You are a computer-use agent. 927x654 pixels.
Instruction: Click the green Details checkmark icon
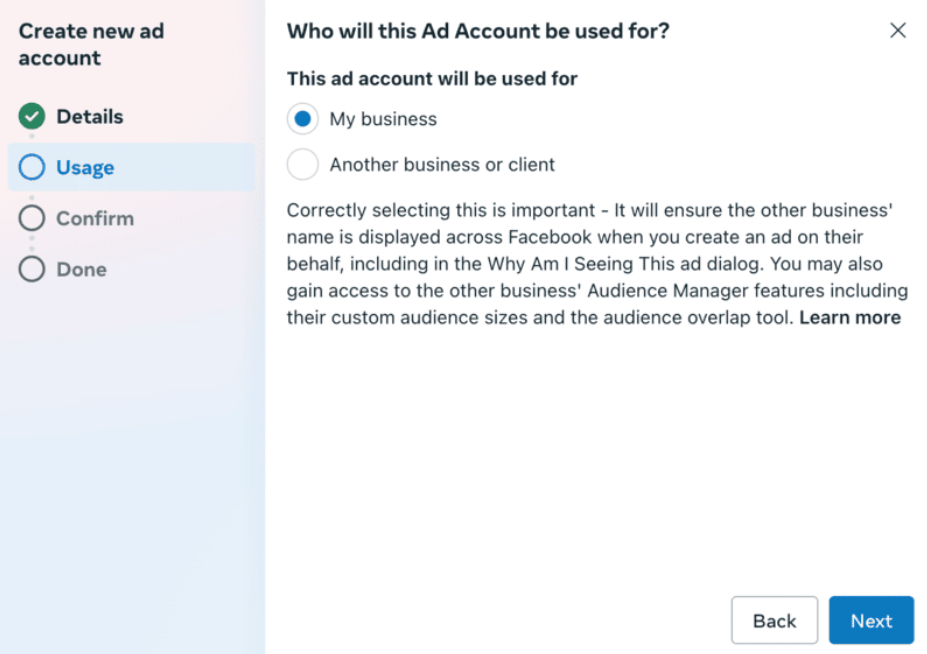click(x=32, y=117)
